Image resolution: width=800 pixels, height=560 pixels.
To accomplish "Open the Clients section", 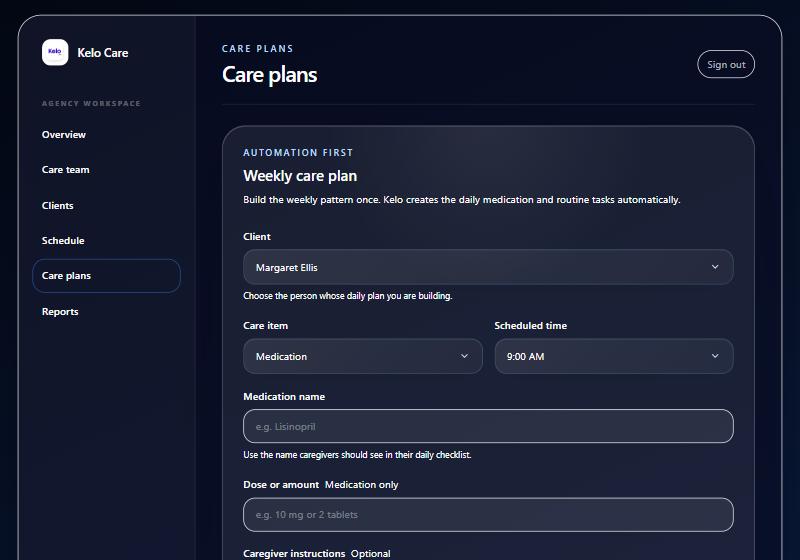I will click(x=58, y=206).
